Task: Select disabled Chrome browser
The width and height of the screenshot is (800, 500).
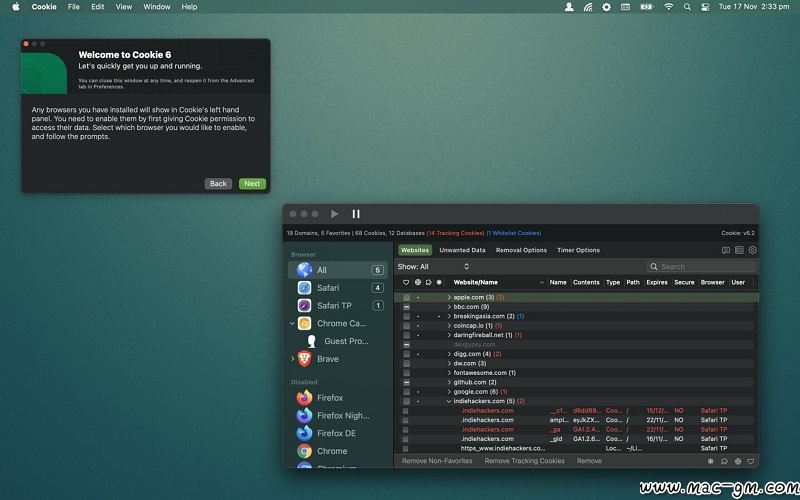Action: (338, 451)
